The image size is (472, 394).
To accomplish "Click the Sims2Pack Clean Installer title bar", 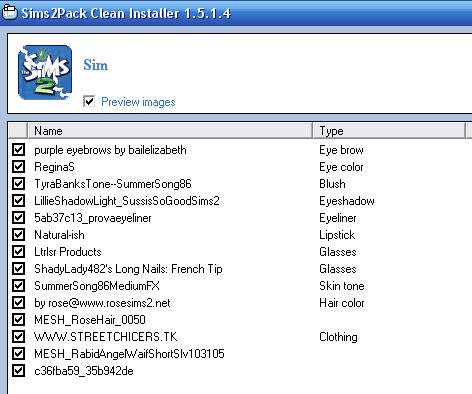I will pos(236,13).
